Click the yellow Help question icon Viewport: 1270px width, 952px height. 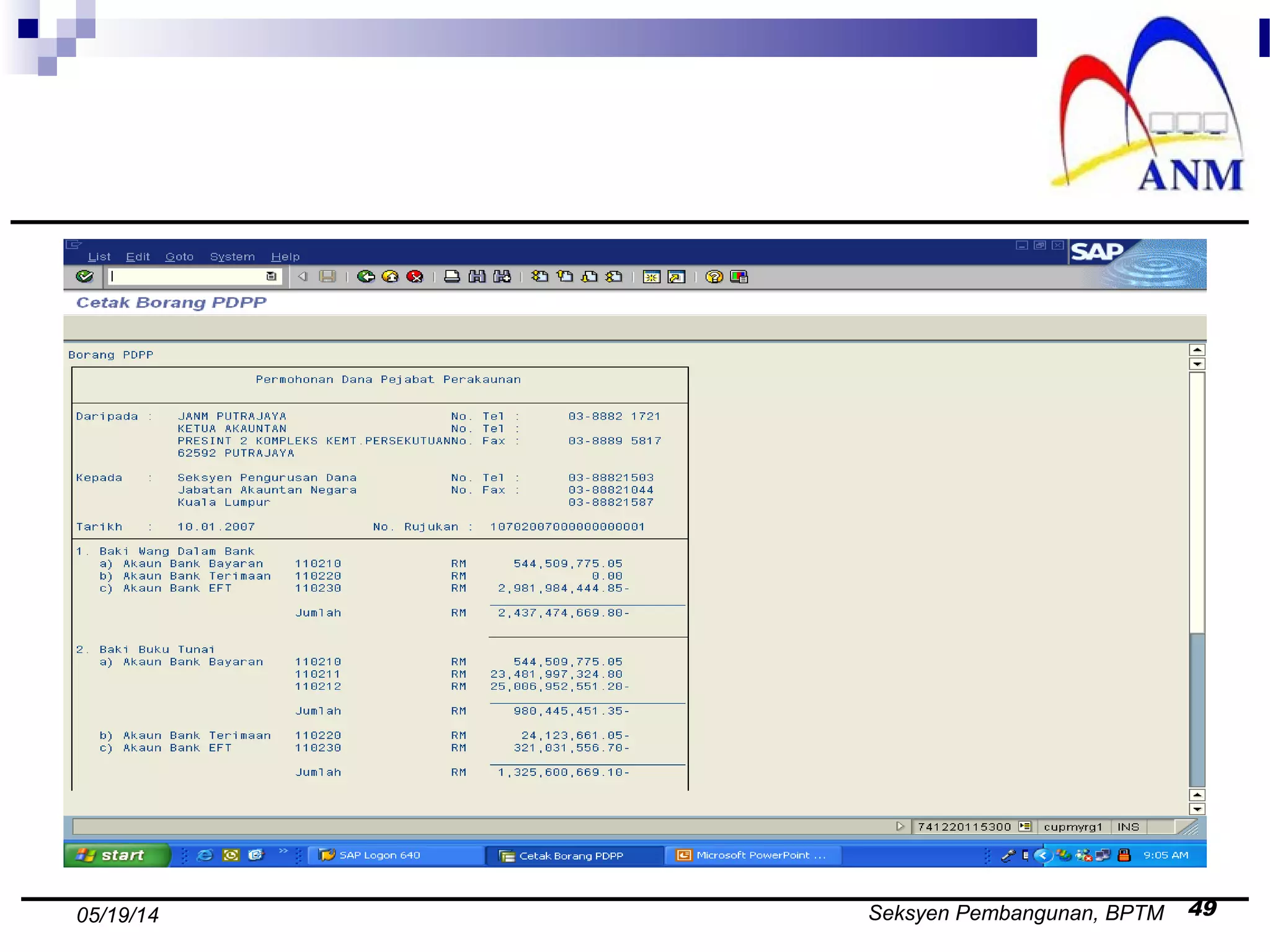click(x=714, y=276)
